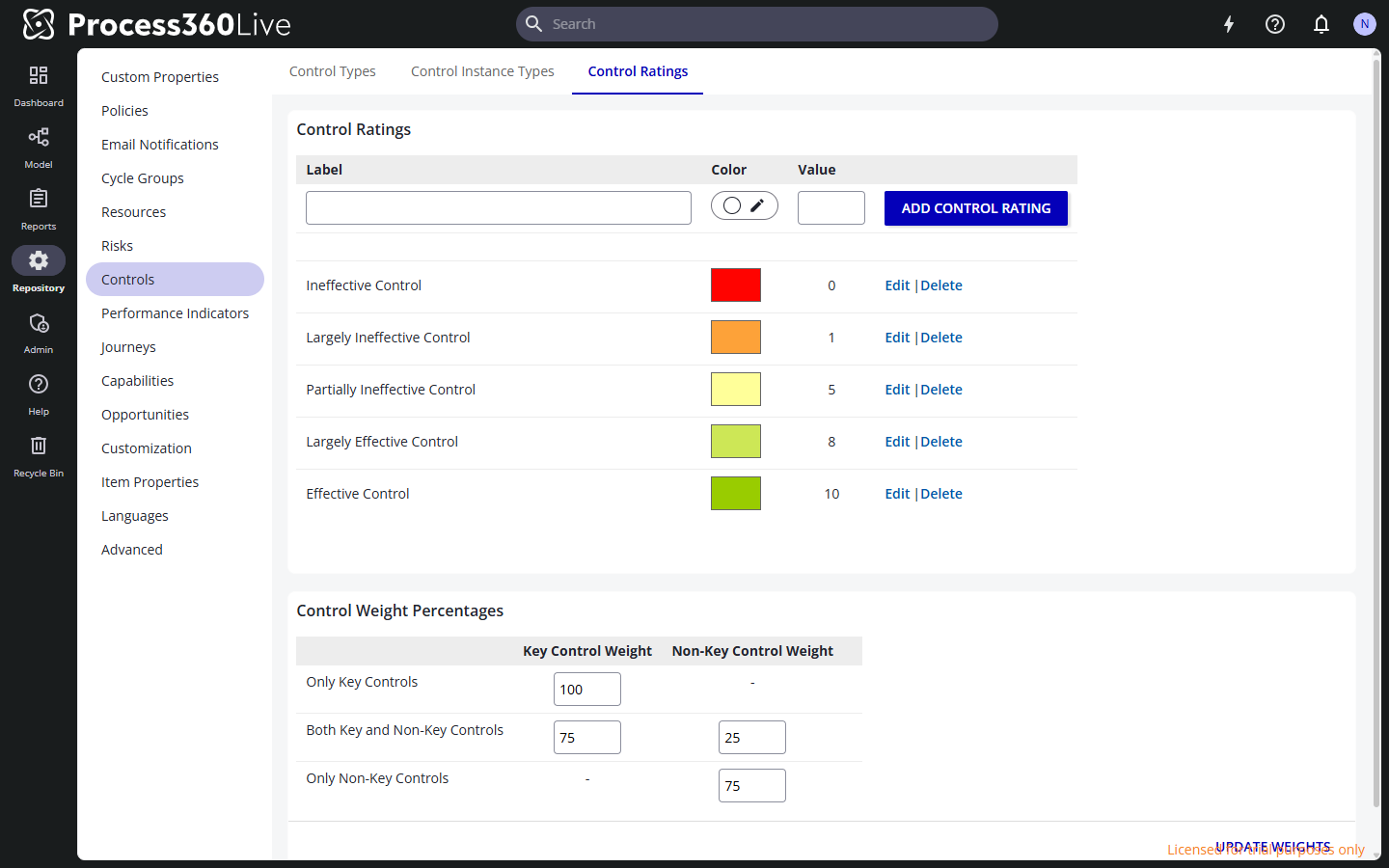Focus Only Non-Key Controls weight field
This screenshot has width=1389, height=868.
(x=752, y=786)
